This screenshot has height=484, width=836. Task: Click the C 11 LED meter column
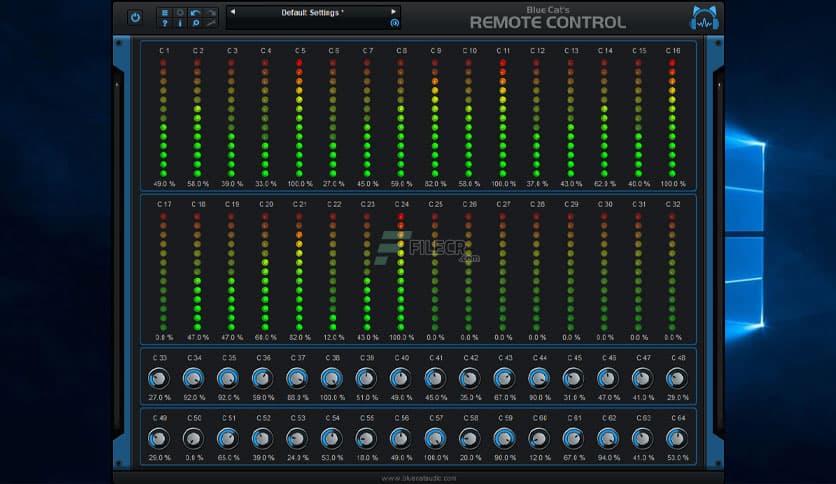tap(503, 118)
